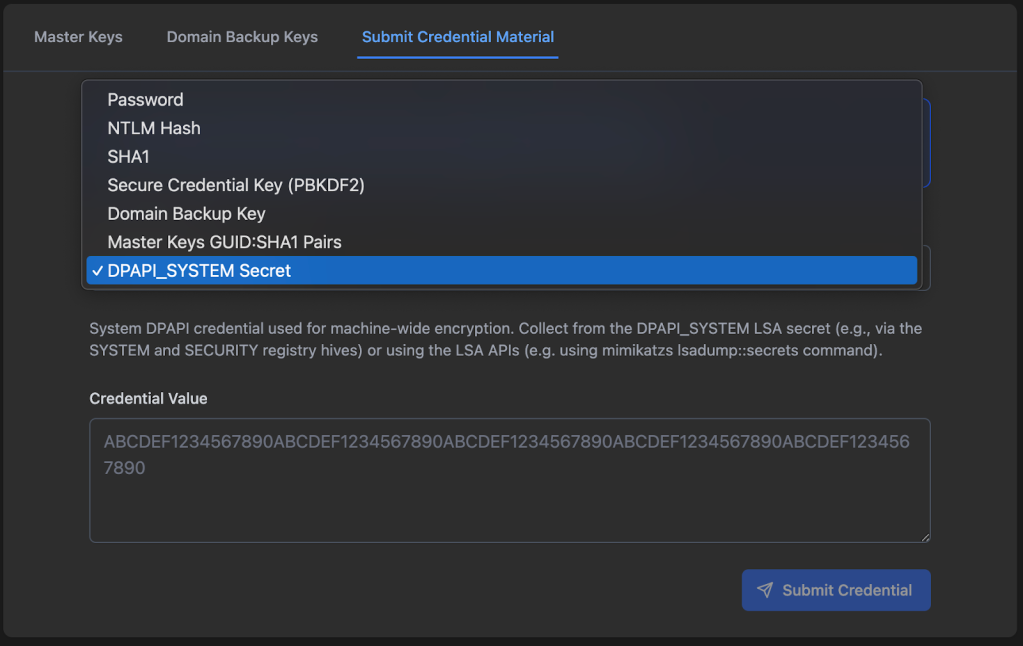Select SHA1 in the dropdown list

[x=128, y=157]
